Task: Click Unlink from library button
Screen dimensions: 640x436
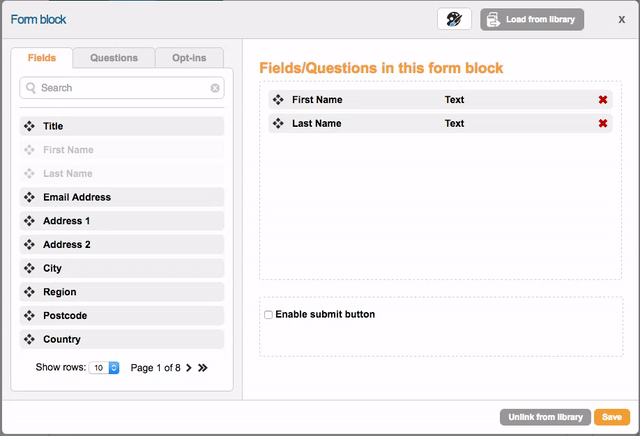Action: 544,417
